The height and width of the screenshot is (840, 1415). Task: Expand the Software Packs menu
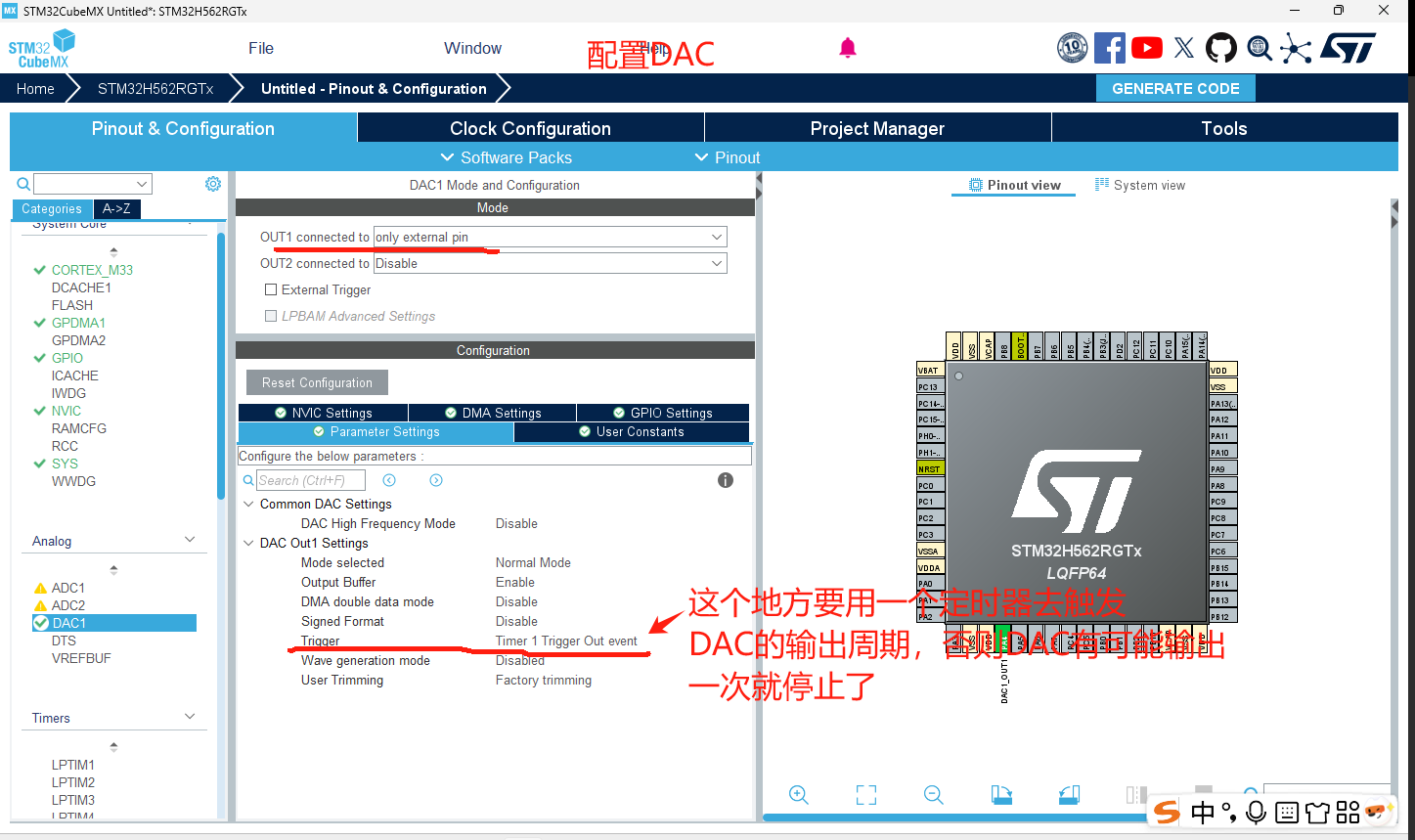[x=506, y=157]
